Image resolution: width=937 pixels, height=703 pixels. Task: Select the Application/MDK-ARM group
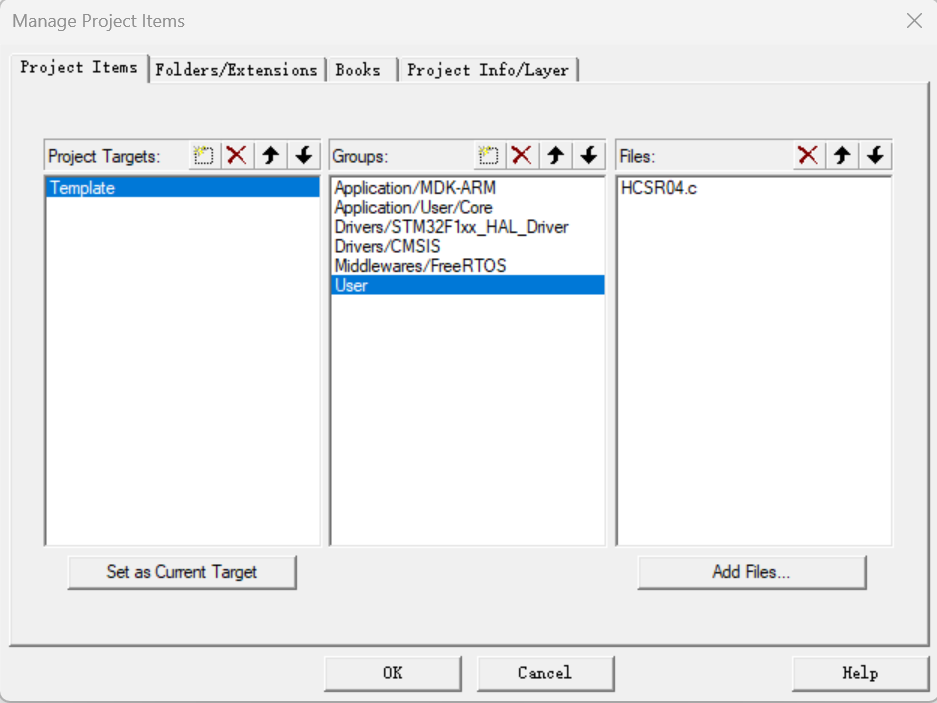coord(468,188)
